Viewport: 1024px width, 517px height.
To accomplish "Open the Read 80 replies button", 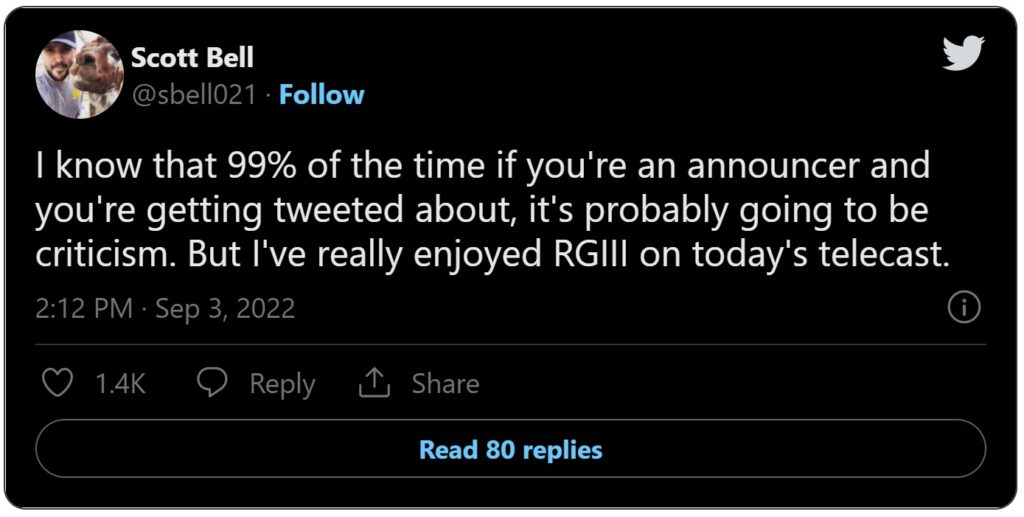I will [511, 449].
